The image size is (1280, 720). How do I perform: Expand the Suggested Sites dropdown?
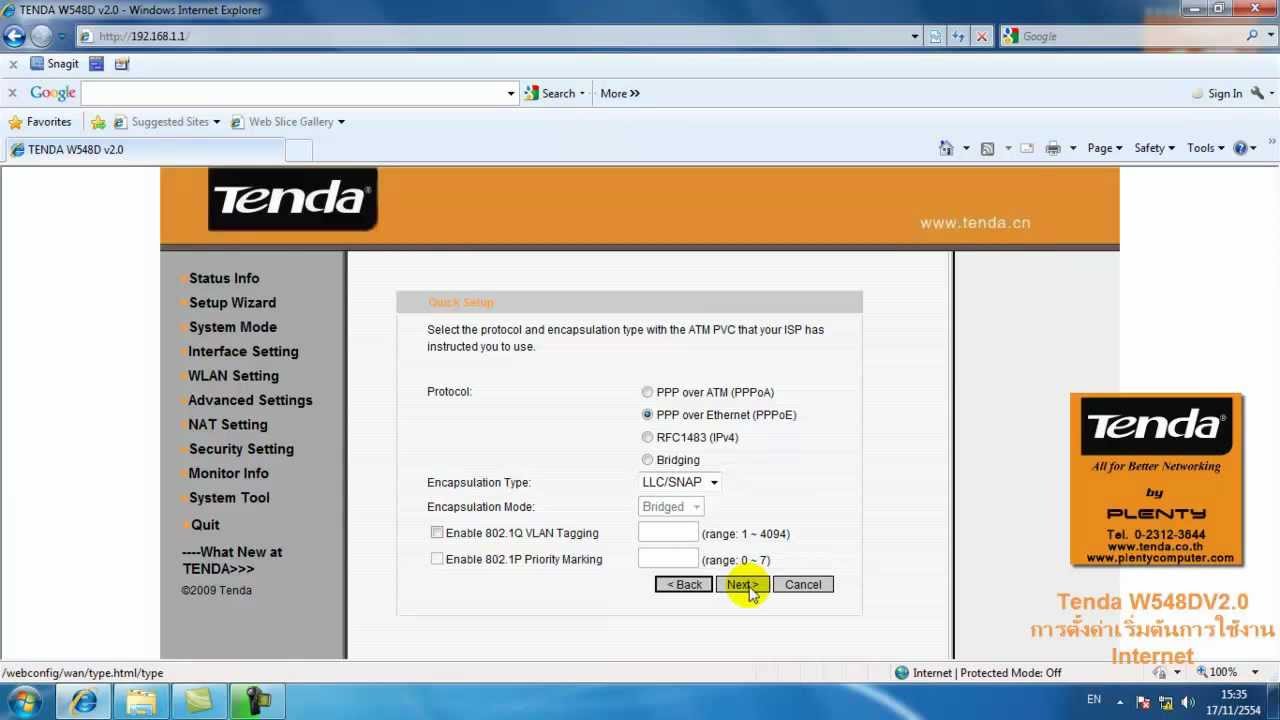click(216, 122)
